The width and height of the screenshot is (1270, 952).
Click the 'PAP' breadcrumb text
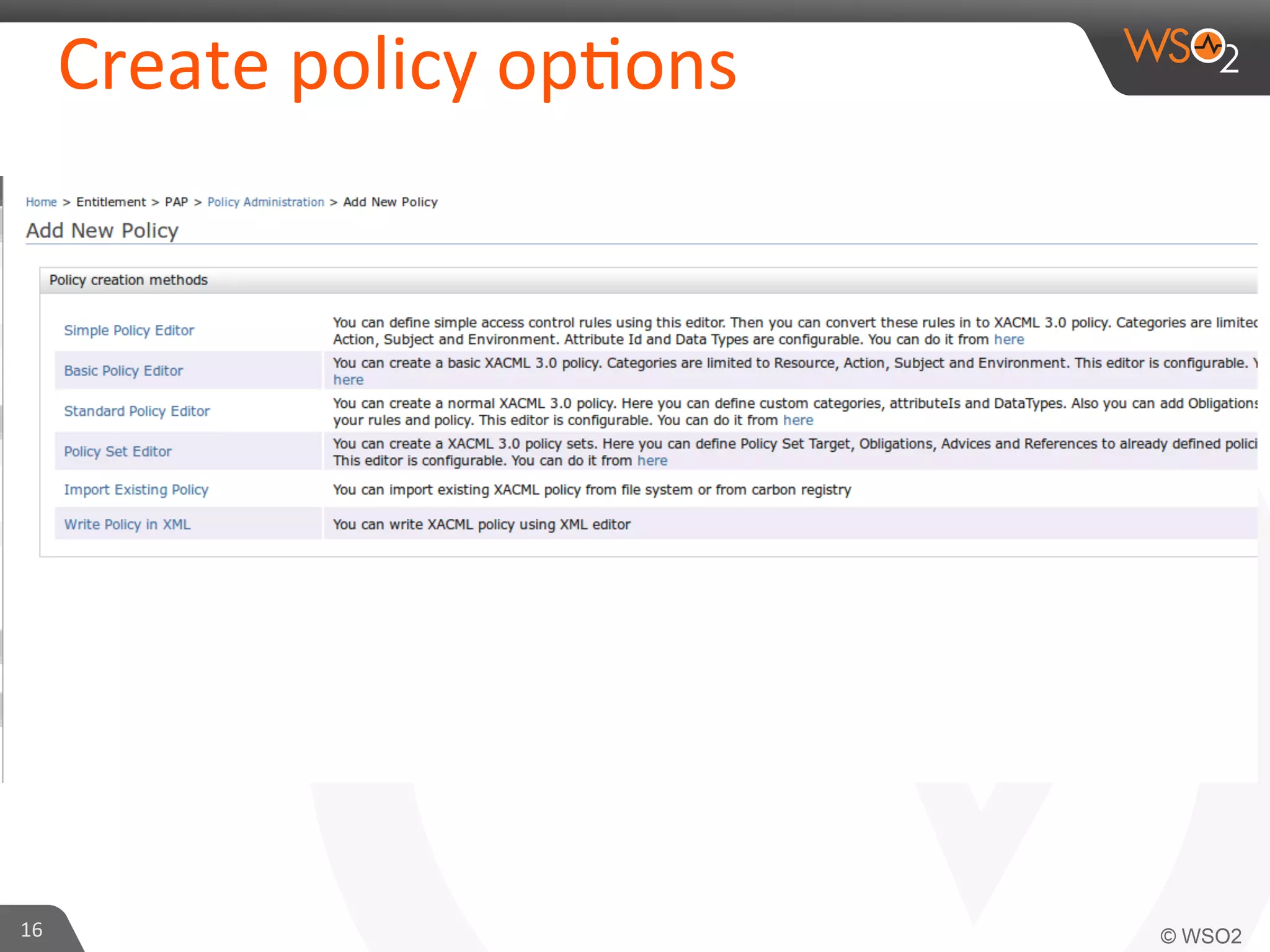(176, 202)
